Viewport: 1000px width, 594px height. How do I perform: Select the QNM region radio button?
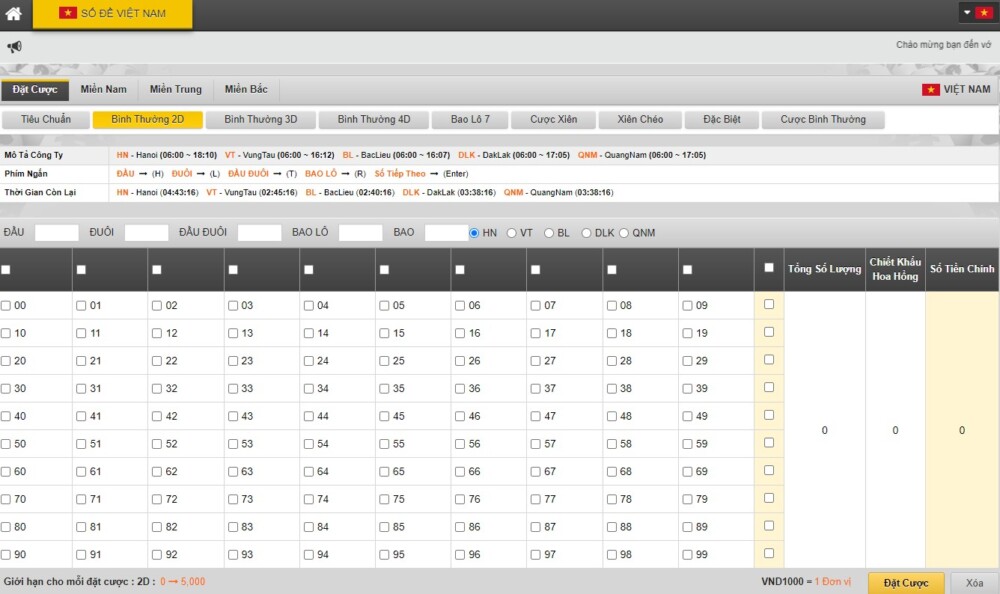pyautogui.click(x=624, y=233)
